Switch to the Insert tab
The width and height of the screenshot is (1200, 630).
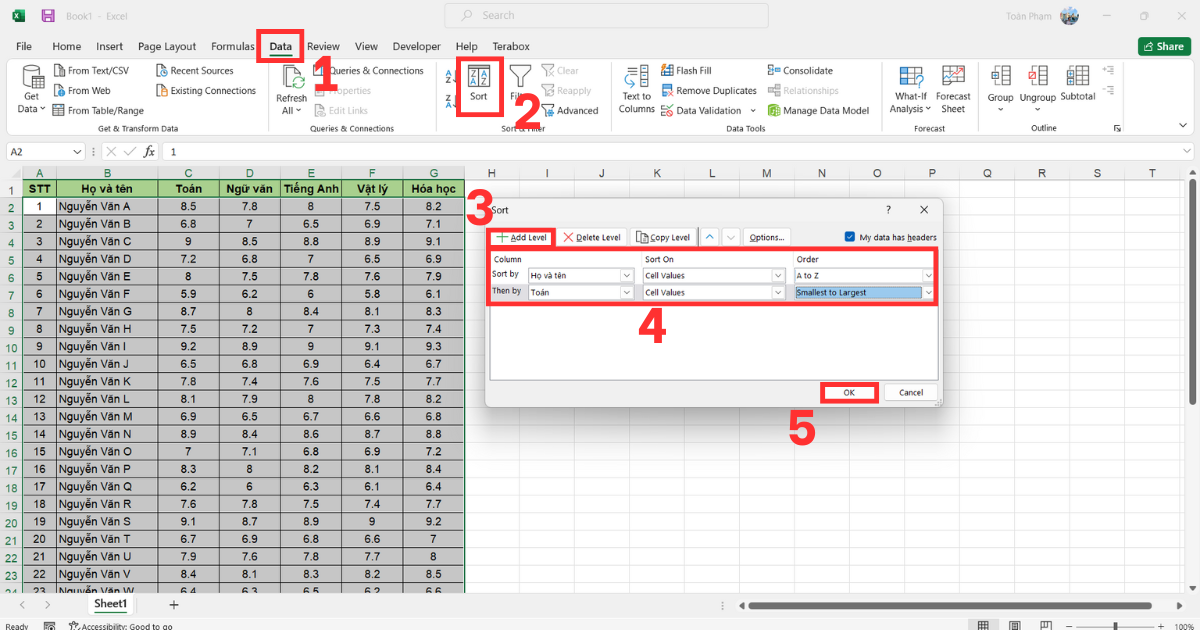[110, 47]
